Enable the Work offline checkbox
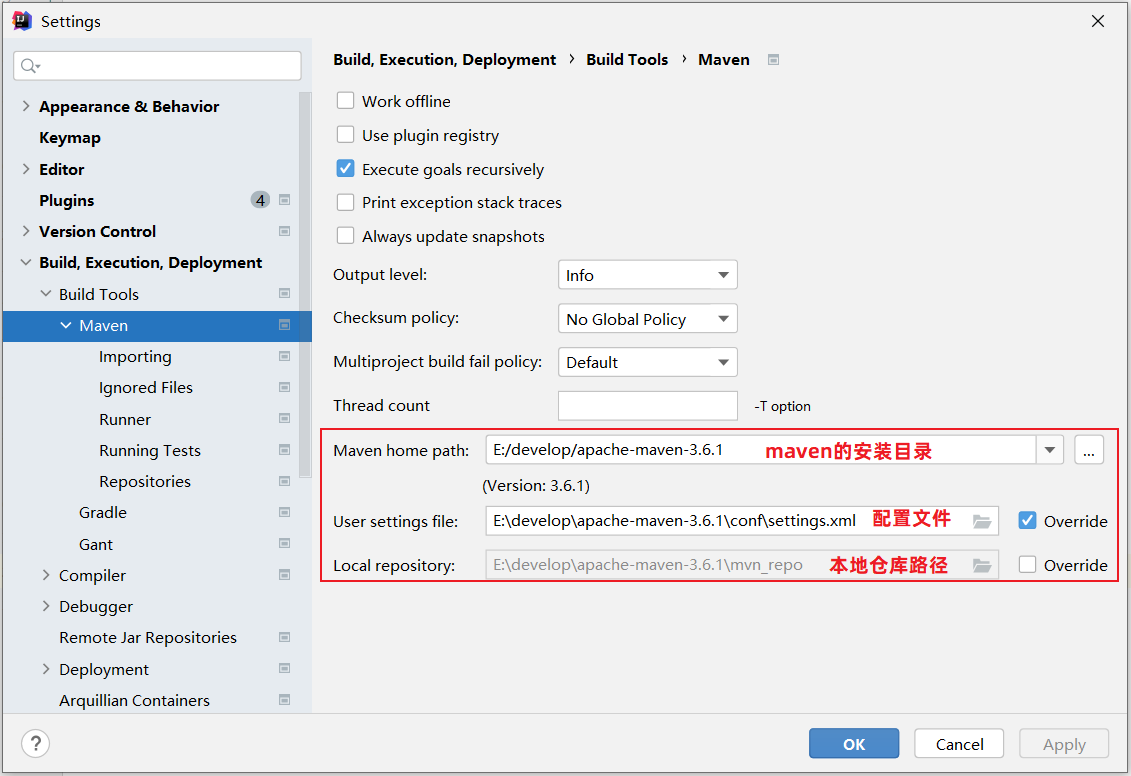The image size is (1131, 776). (346, 101)
